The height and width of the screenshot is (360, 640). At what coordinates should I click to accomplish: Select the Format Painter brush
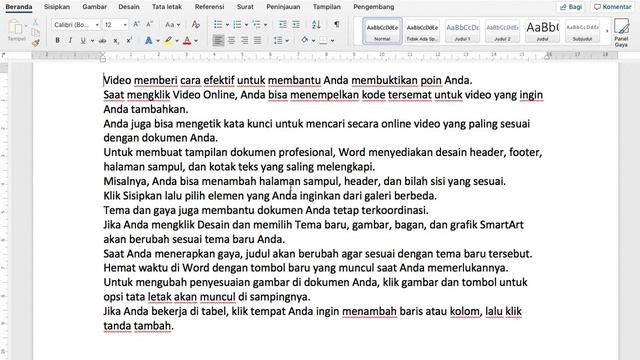tap(36, 42)
